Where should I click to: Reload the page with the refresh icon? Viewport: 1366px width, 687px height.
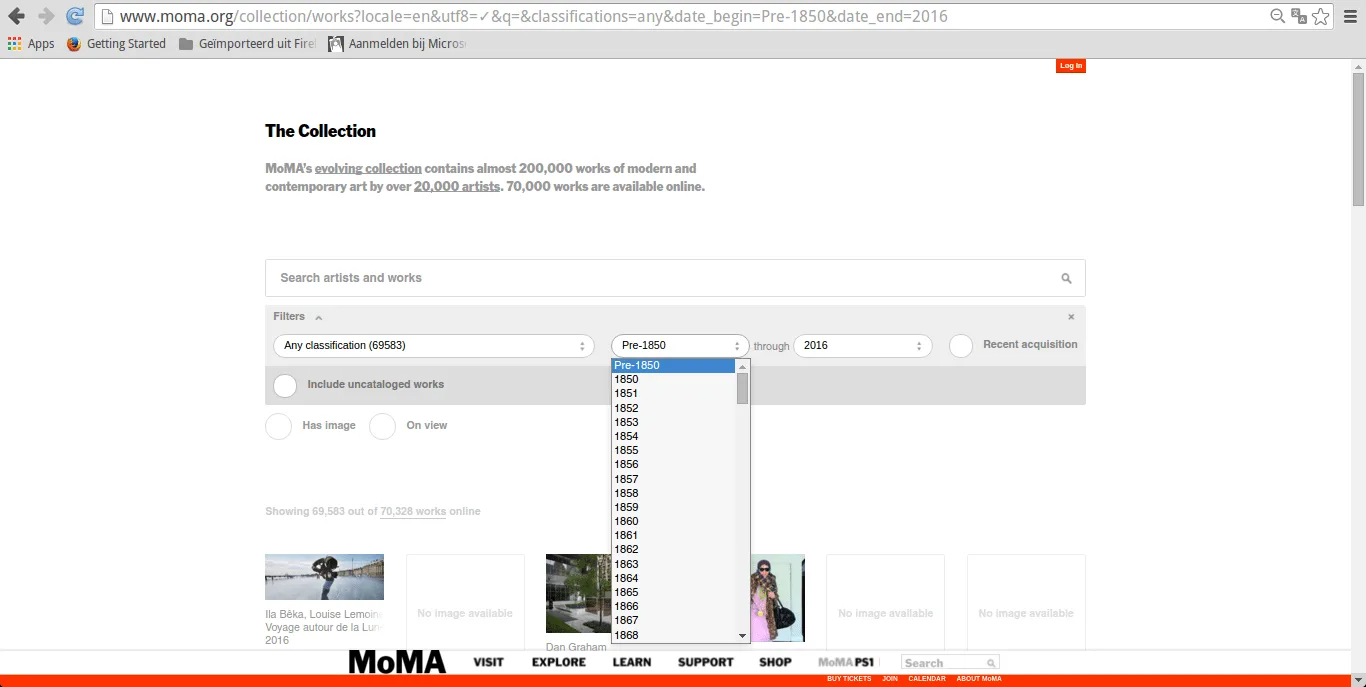click(75, 16)
